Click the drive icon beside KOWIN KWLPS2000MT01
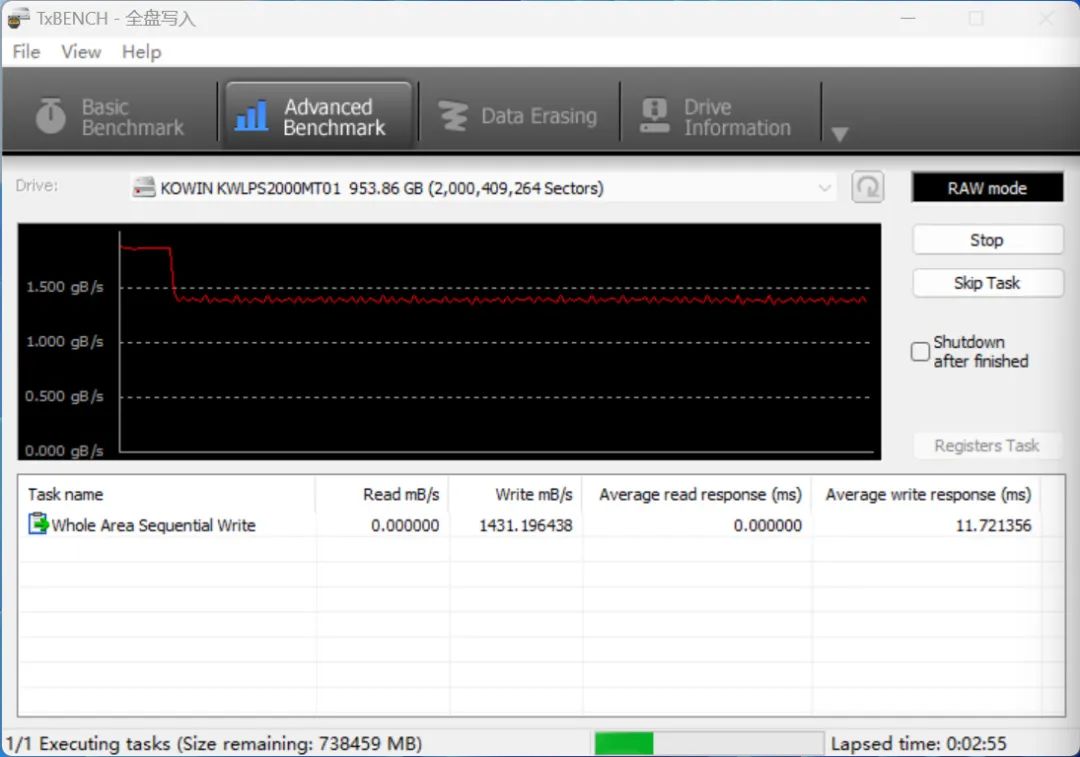Image resolution: width=1080 pixels, height=757 pixels. point(143,187)
